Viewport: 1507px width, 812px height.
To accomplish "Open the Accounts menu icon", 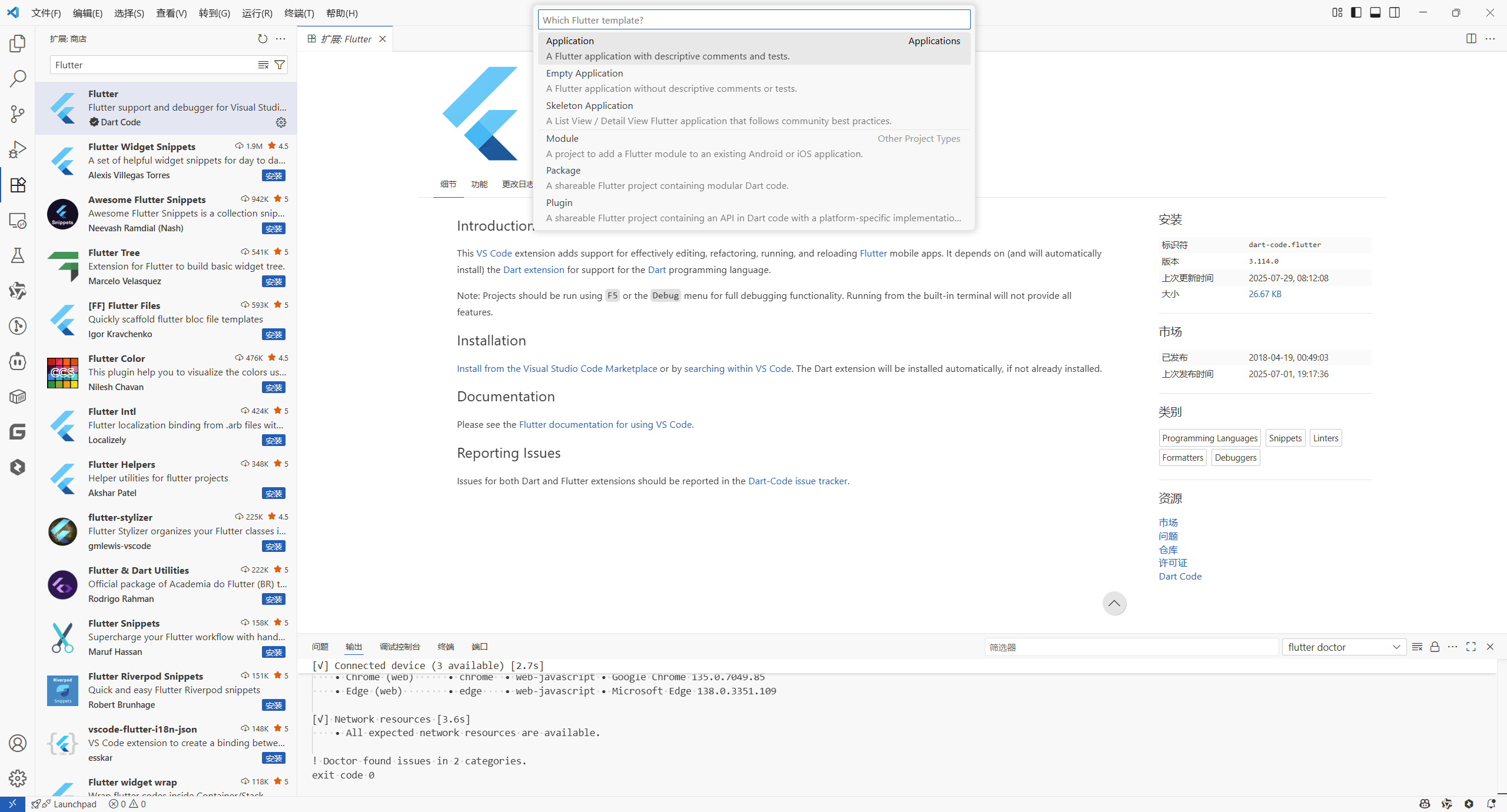I will [x=18, y=743].
